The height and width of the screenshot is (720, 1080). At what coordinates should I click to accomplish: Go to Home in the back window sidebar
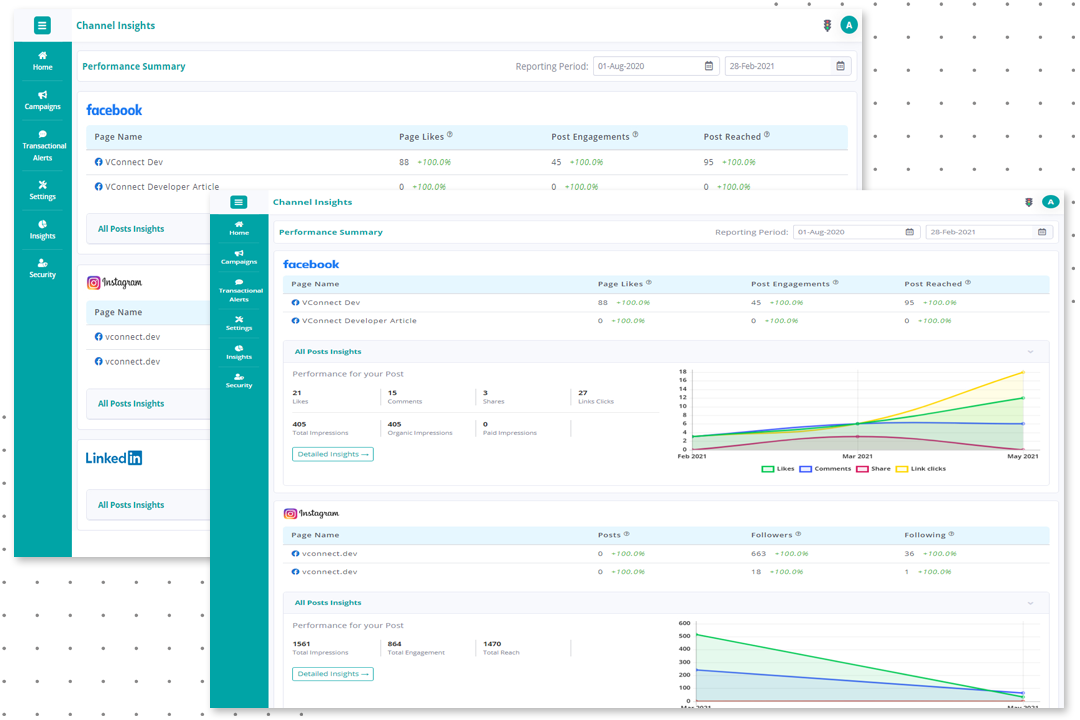point(42,60)
